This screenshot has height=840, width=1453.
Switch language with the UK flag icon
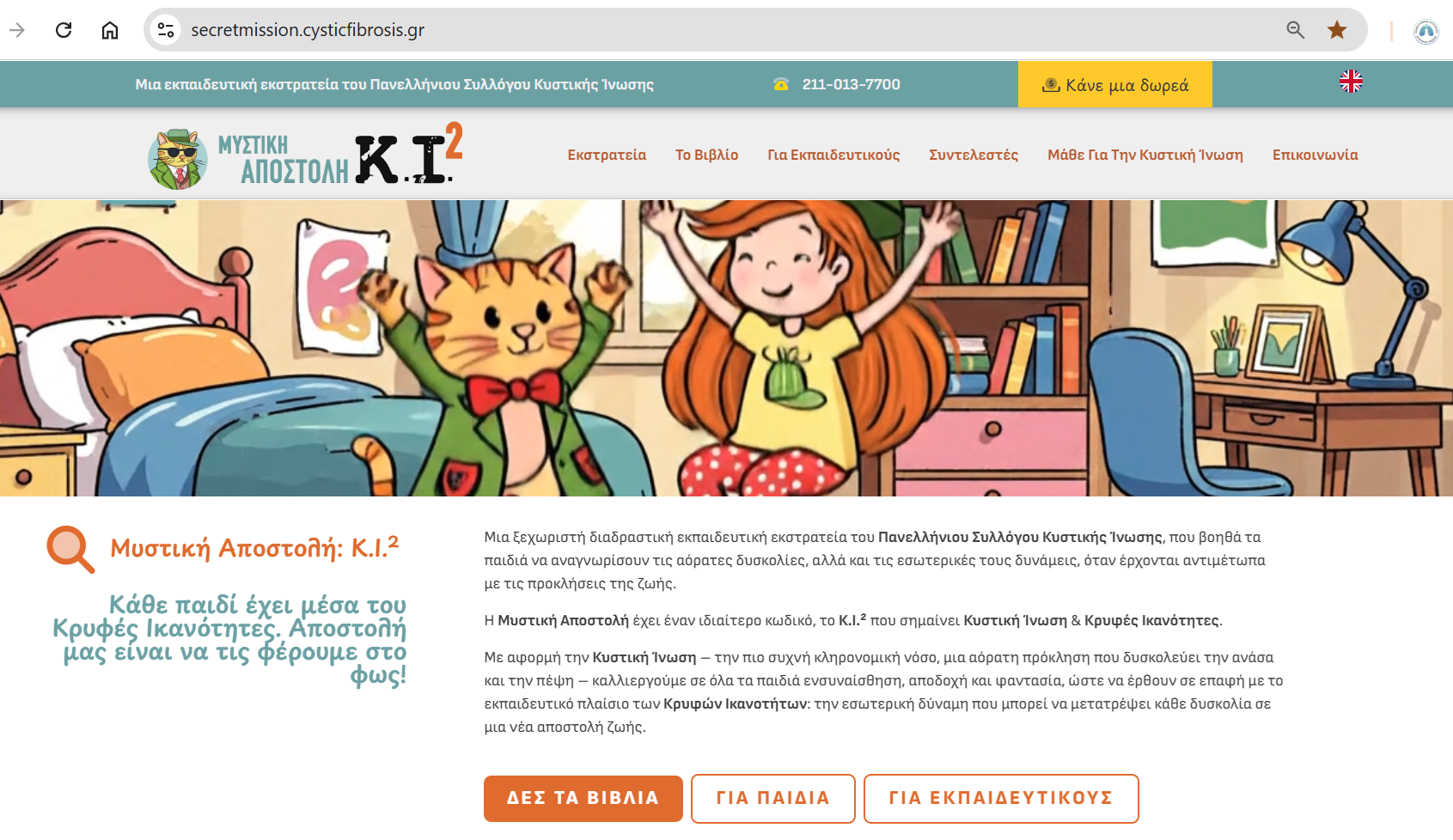point(1351,82)
